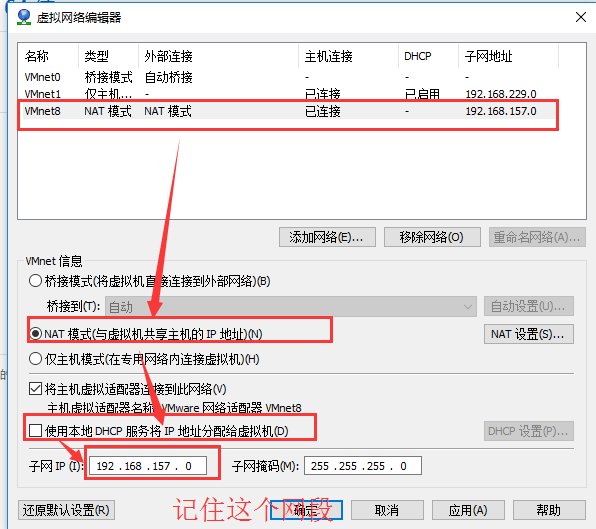The image size is (596, 529).
Task: Click the 帮助 help button
Action: pyautogui.click(x=549, y=510)
